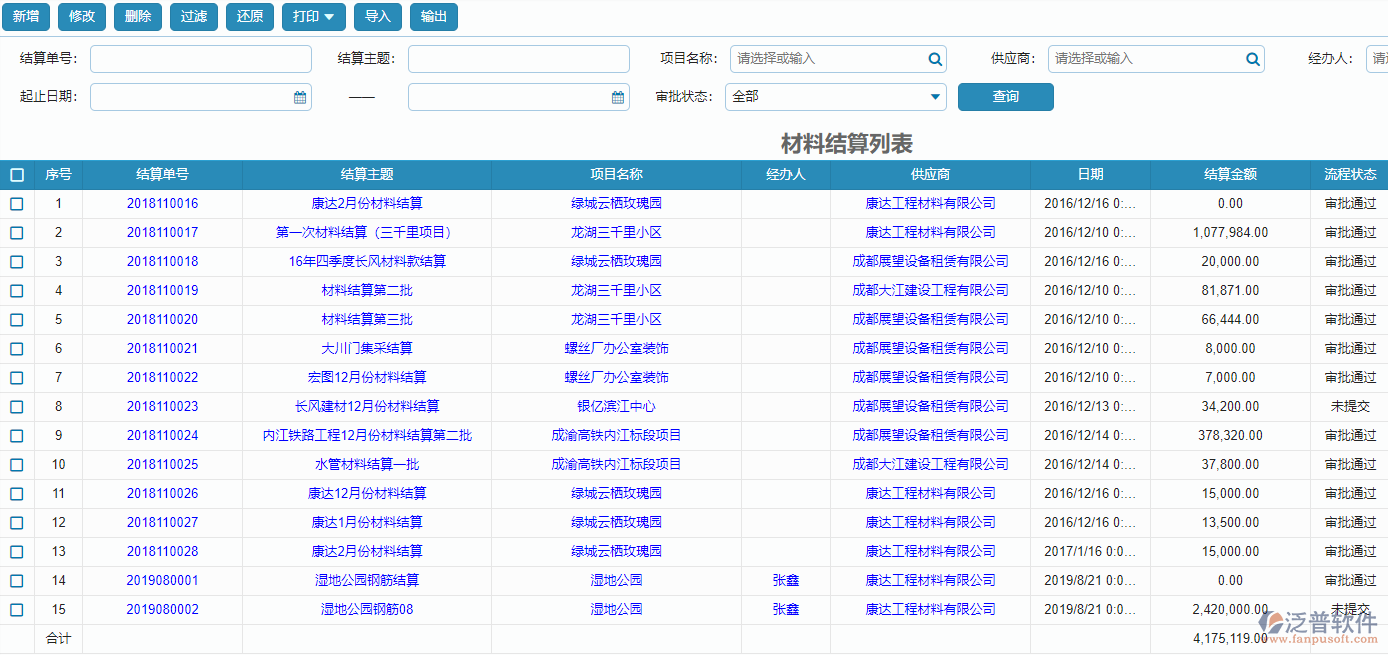Click the 删除 delete button

click(137, 17)
